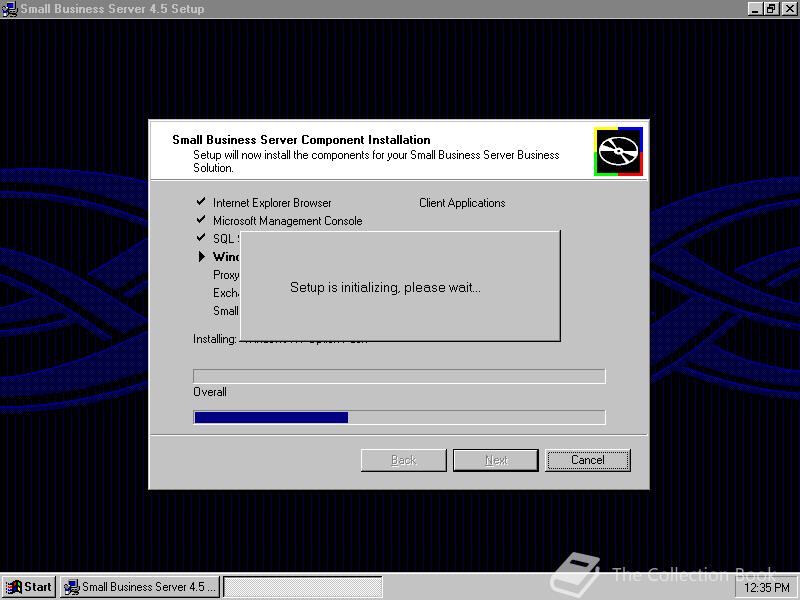Click the checkmark beside Microsoft Management Console

(x=201, y=219)
